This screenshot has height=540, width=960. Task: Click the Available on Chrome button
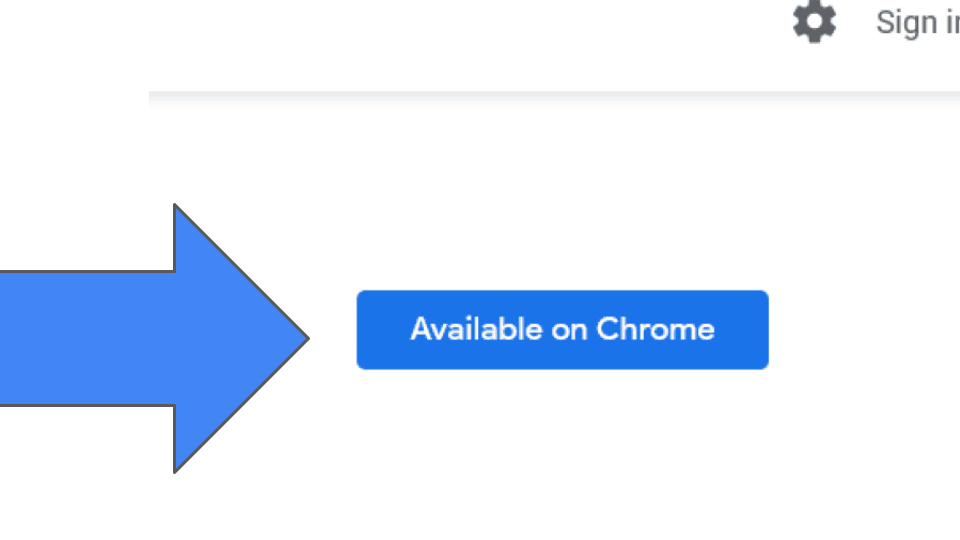562,329
